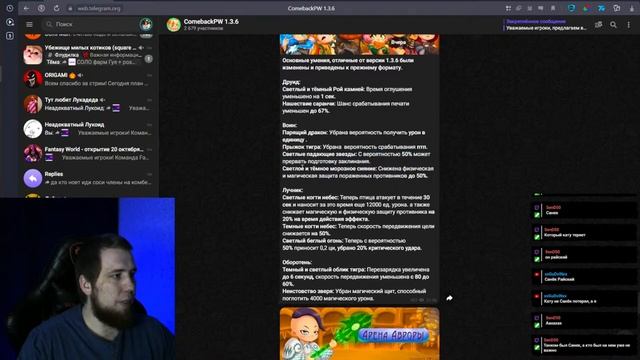
Task: Click the browser back arrow
Action: point(26,8)
